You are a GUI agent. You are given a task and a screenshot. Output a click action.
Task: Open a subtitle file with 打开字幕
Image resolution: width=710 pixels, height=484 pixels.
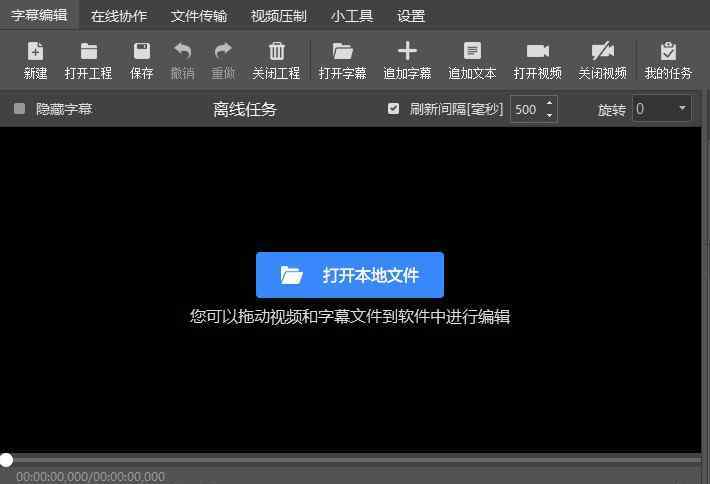[342, 61]
